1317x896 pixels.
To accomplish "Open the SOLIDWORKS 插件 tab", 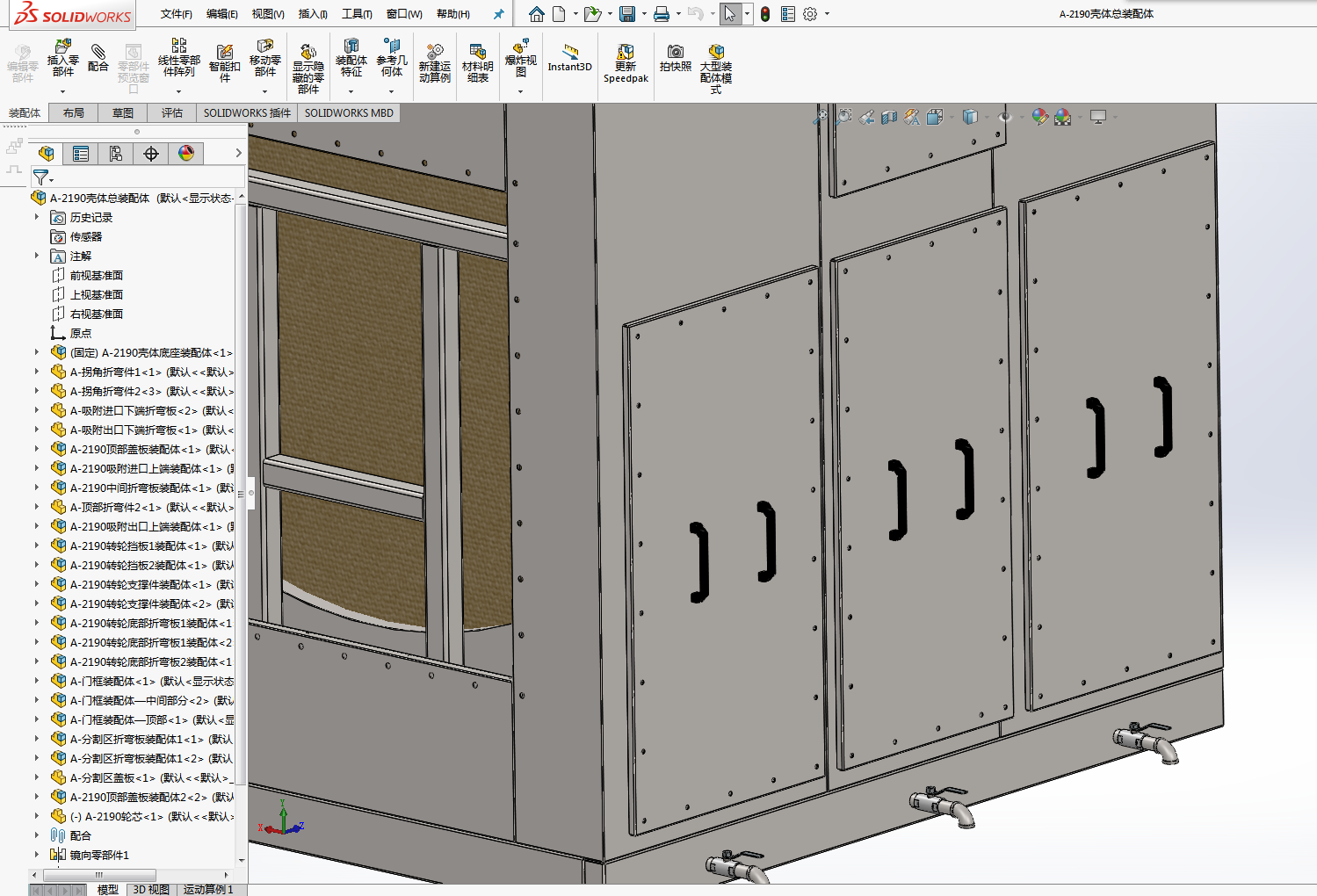I will pyautogui.click(x=247, y=113).
